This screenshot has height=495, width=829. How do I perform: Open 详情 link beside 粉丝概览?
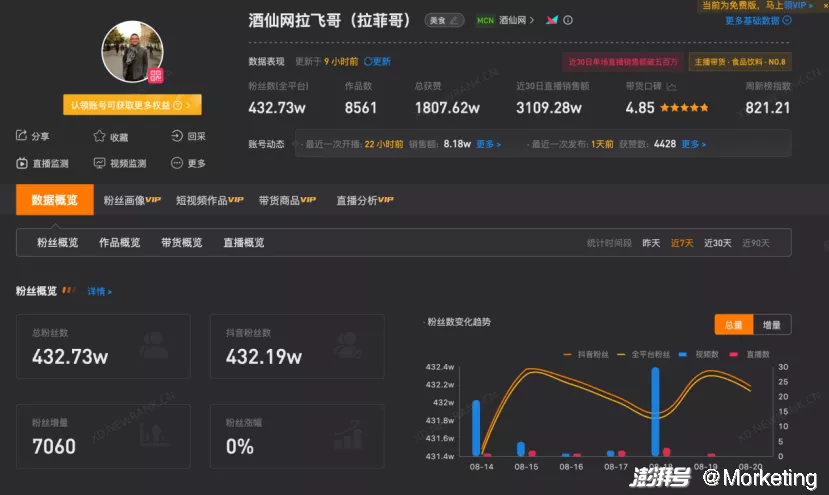100,292
